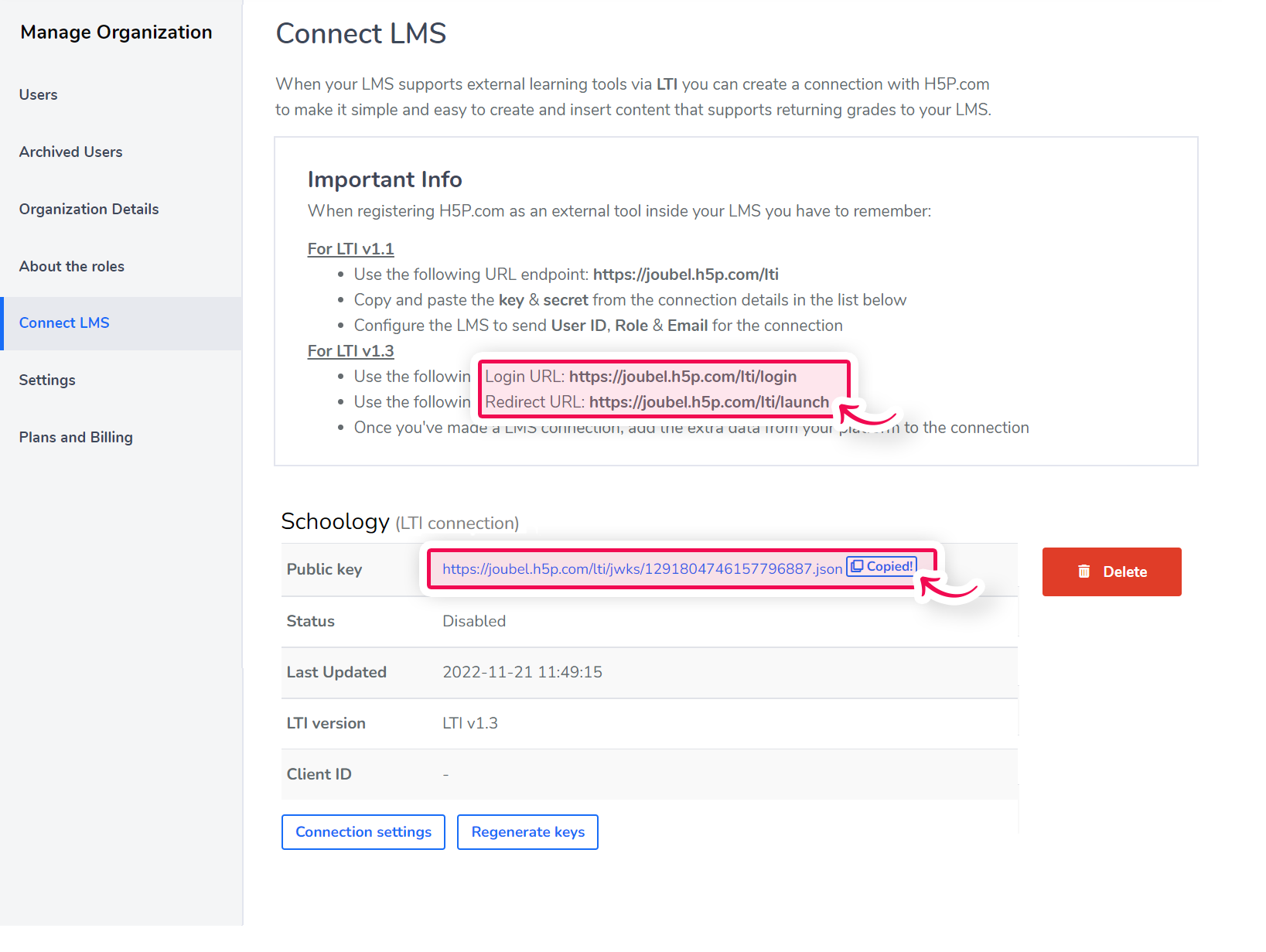The image size is (1266, 952).
Task: Click the Connection settings button
Action: point(363,832)
